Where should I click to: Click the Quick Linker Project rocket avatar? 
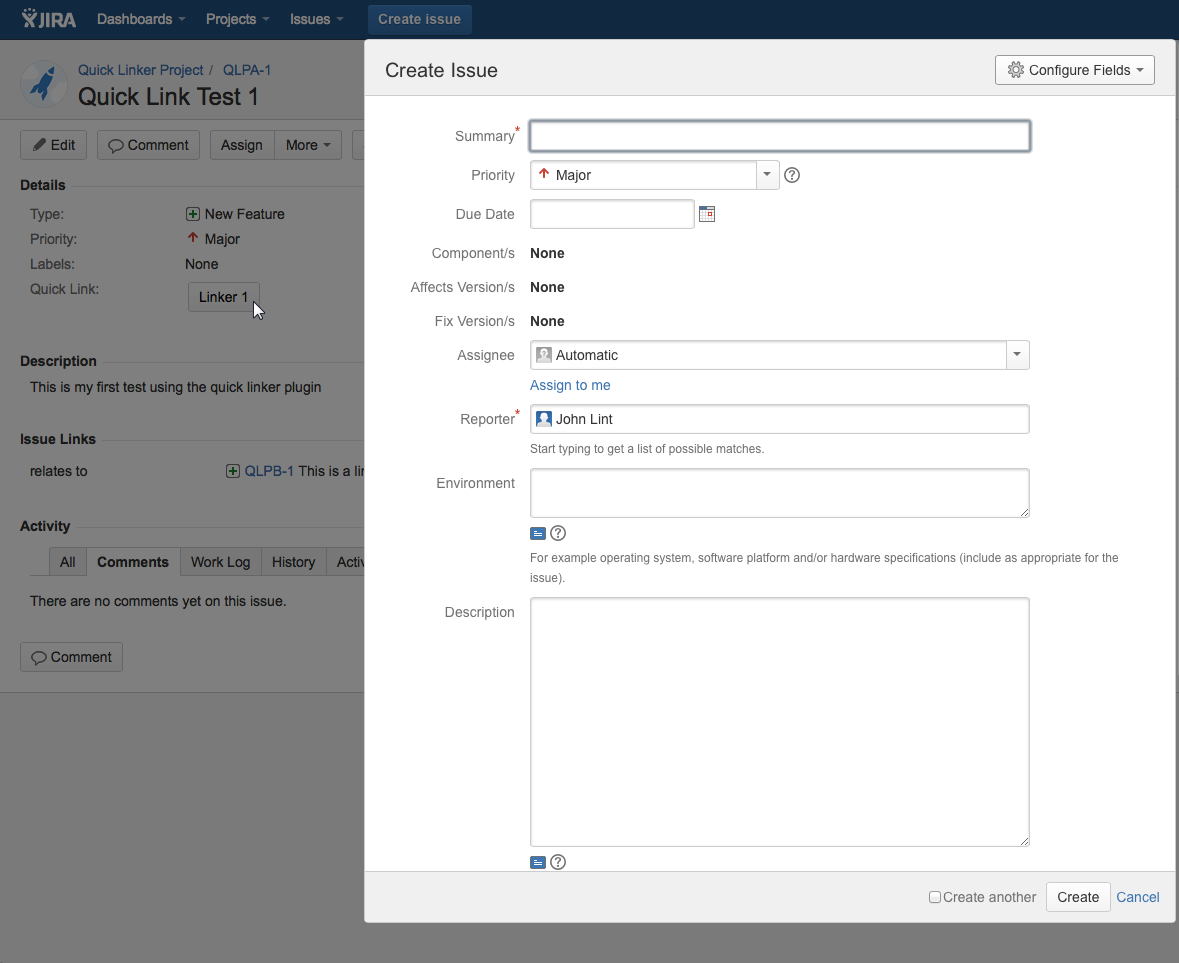point(43,84)
